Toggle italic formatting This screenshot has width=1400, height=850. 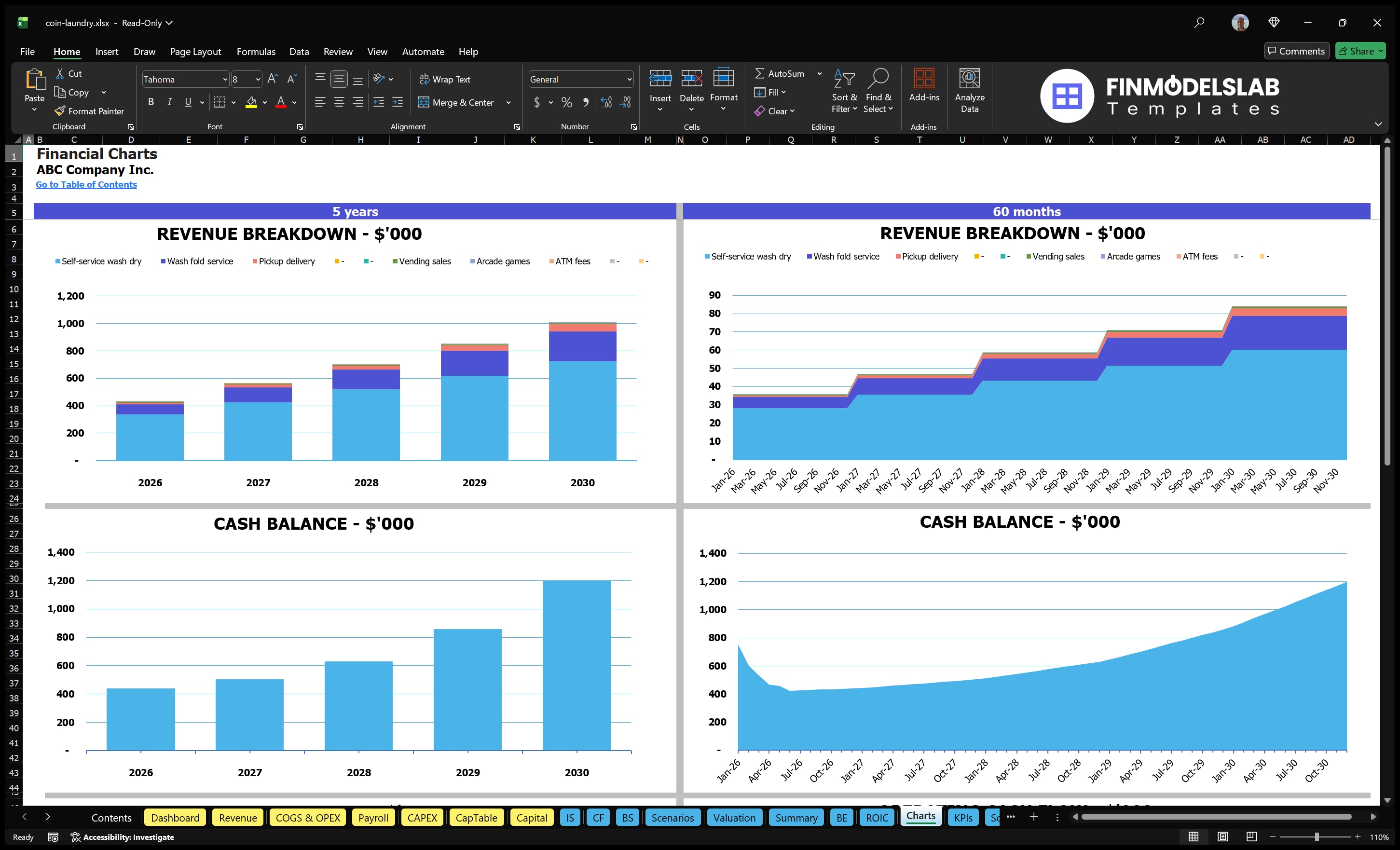click(169, 102)
